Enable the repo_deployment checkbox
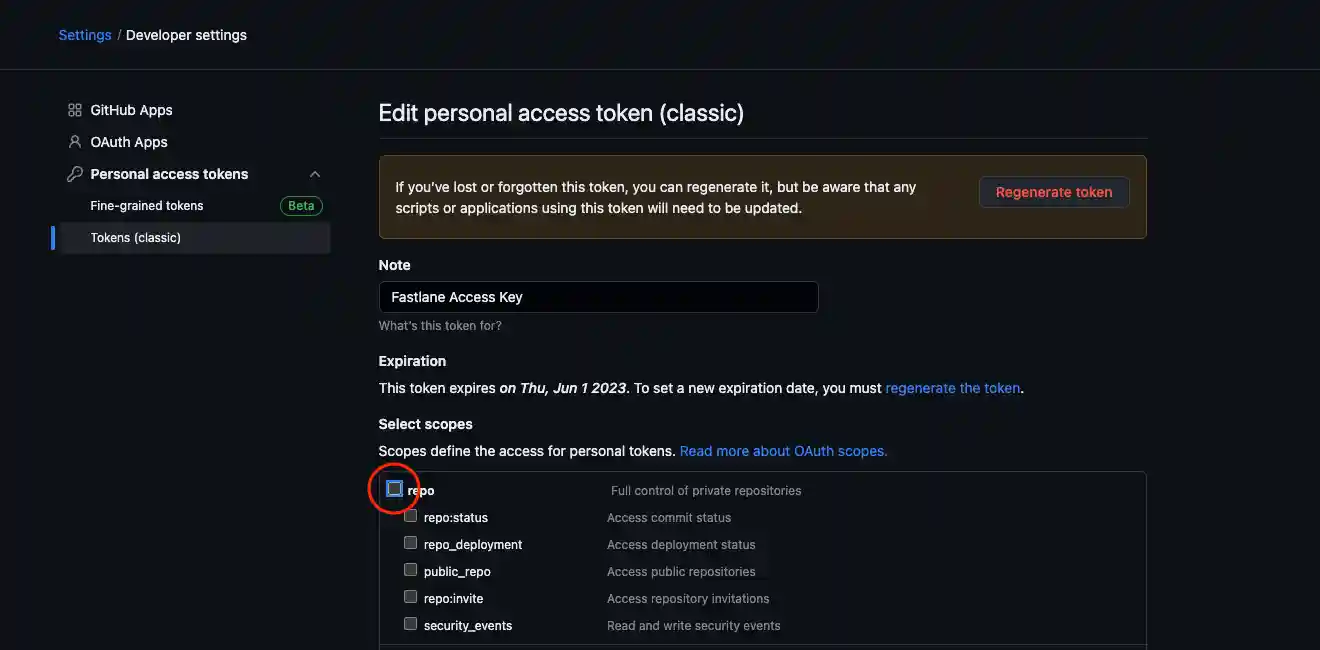1320x650 pixels. click(410, 542)
